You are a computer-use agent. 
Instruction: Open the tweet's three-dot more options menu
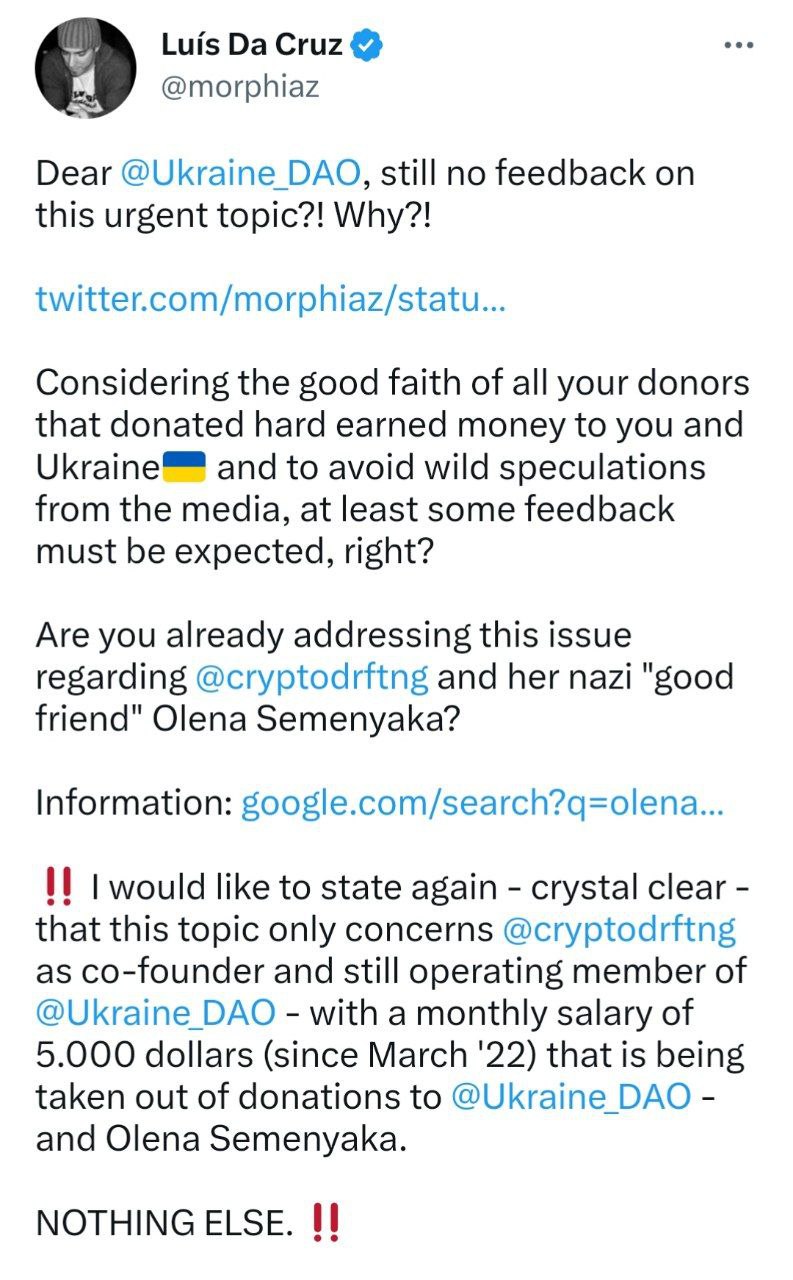pyautogui.click(x=739, y=45)
